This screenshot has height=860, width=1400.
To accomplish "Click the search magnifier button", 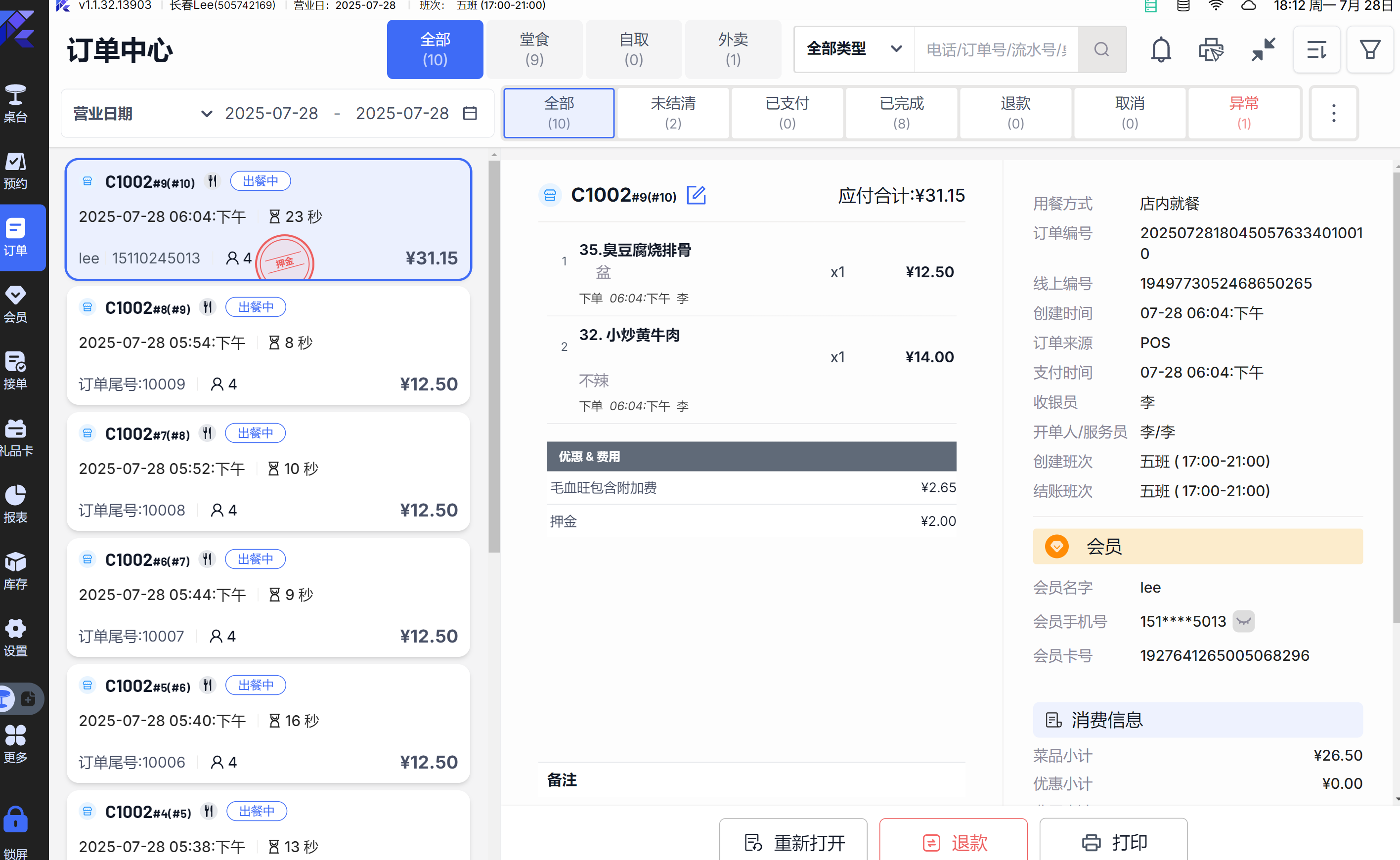I will [x=1102, y=49].
